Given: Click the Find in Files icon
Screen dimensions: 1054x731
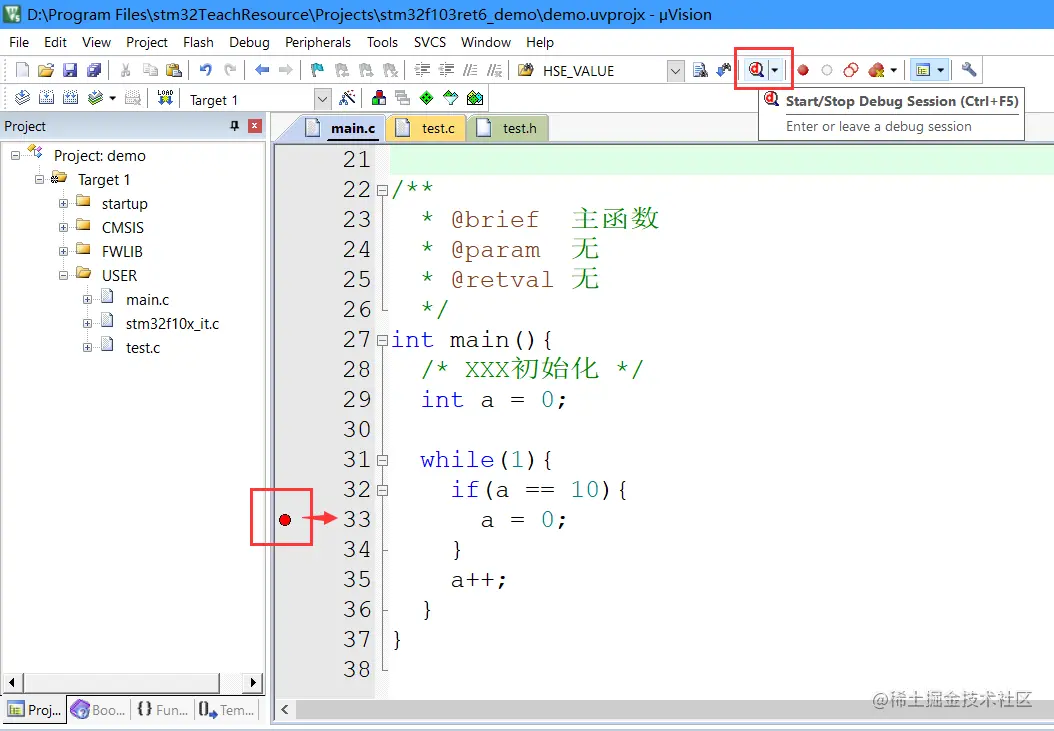Looking at the screenshot, I should coord(526,70).
